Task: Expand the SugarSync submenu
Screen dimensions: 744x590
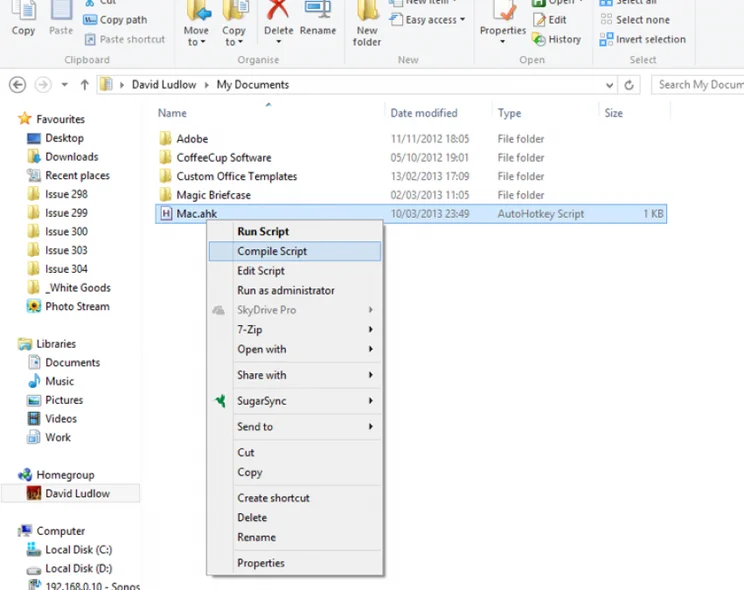Action: point(295,401)
